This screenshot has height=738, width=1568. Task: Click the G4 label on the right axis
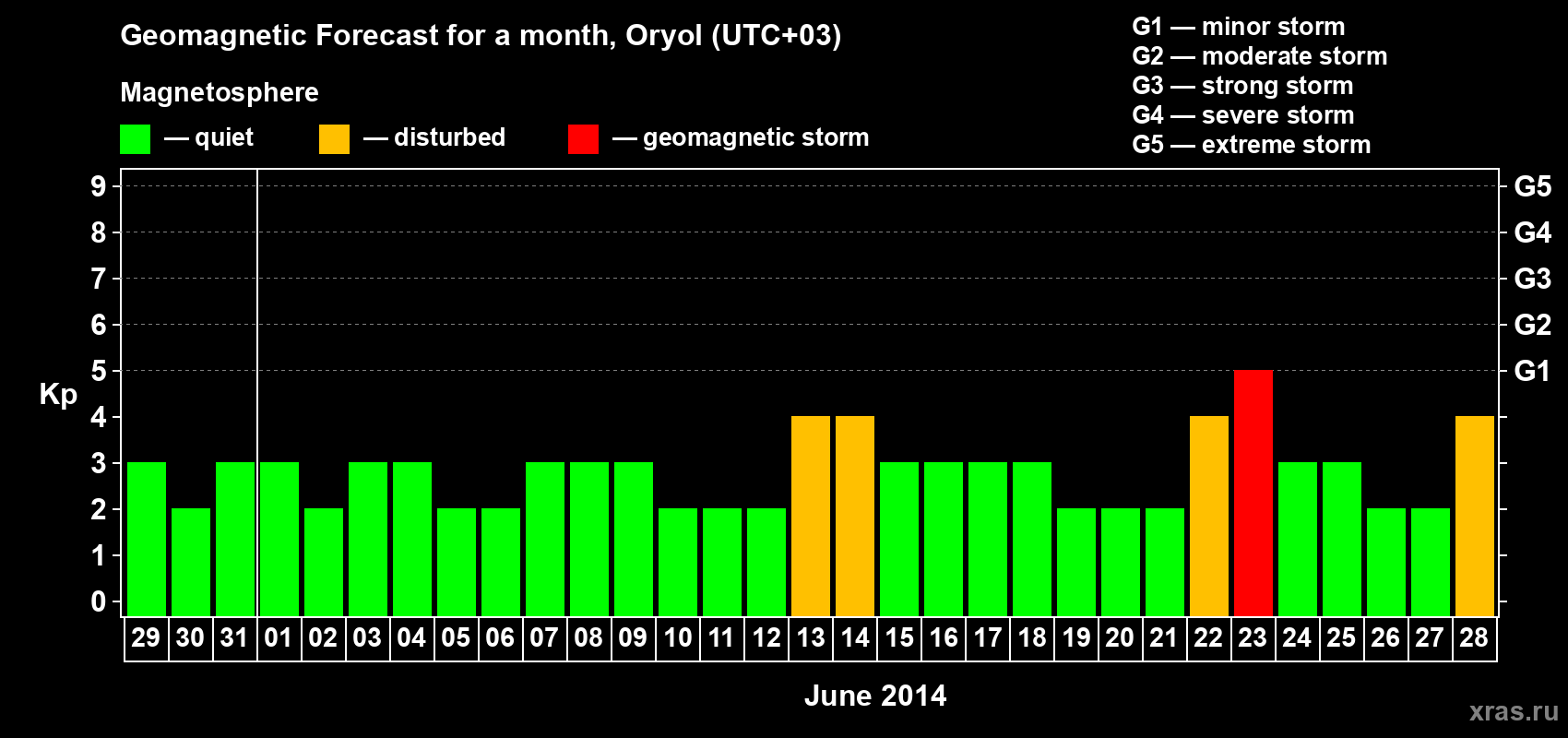click(1533, 232)
